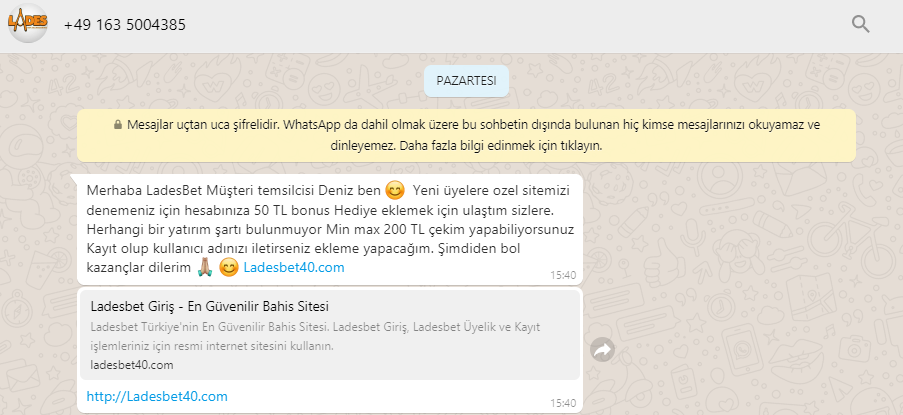903x415 pixels.
Task: Click the preview description starting Ladesbet Türkiye'nin
Action: click(x=315, y=337)
